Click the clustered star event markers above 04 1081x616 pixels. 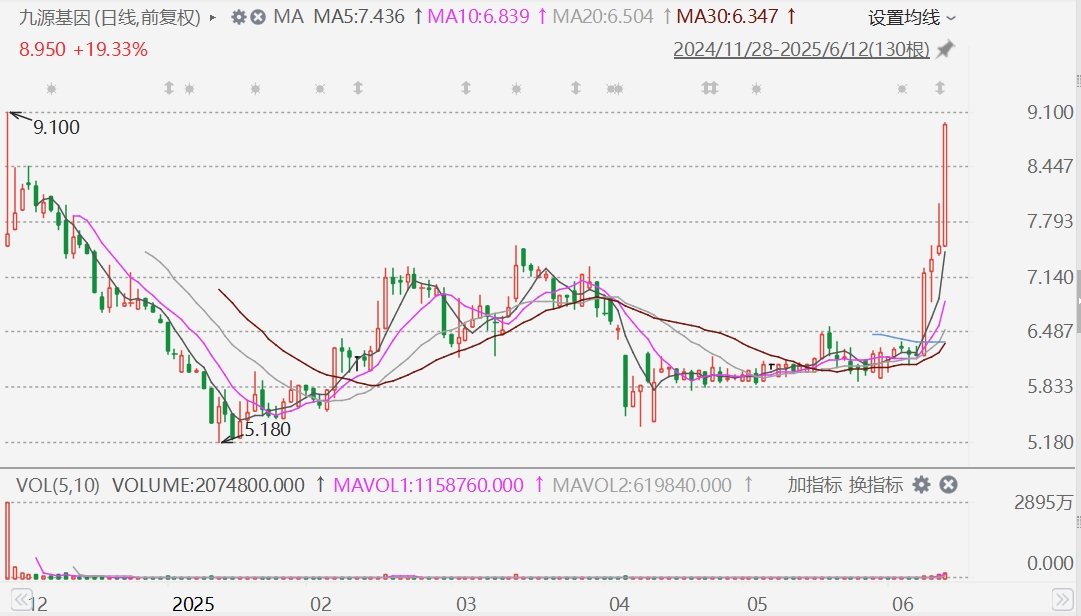(614, 89)
